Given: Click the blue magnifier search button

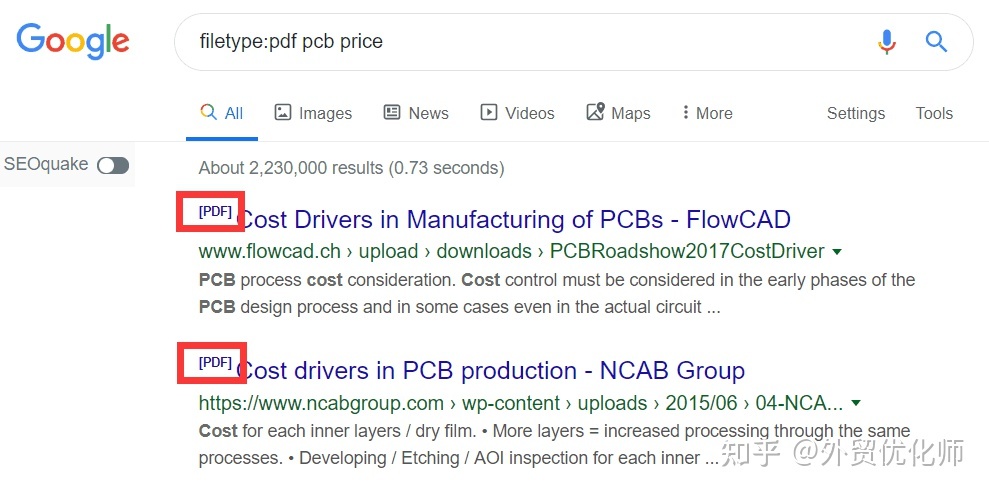Looking at the screenshot, I should click(x=936, y=42).
